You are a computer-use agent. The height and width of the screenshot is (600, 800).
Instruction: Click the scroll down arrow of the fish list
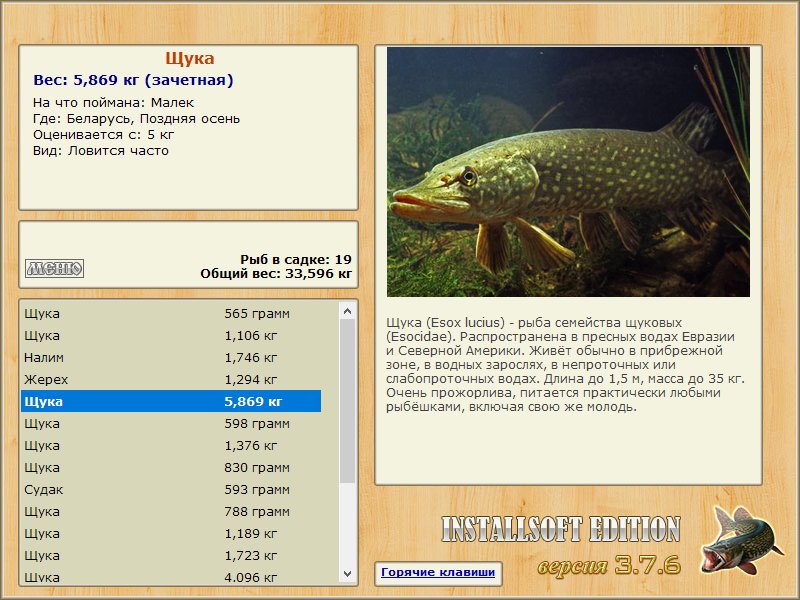(348, 574)
